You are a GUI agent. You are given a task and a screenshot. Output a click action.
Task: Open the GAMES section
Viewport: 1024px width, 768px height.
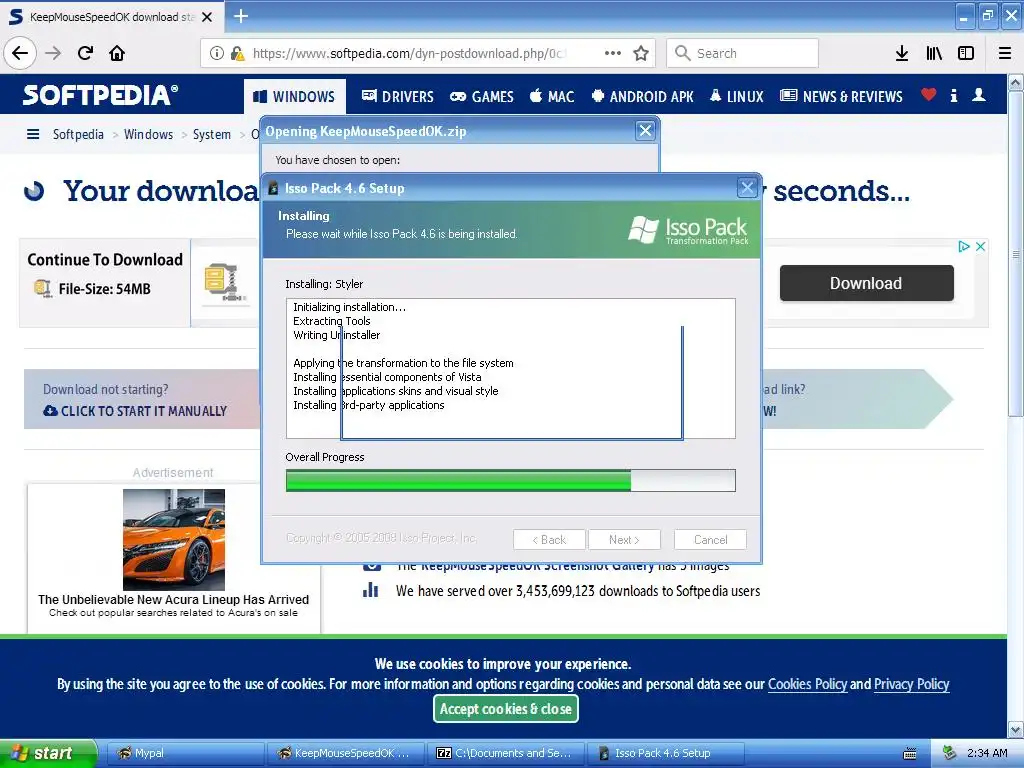point(482,97)
